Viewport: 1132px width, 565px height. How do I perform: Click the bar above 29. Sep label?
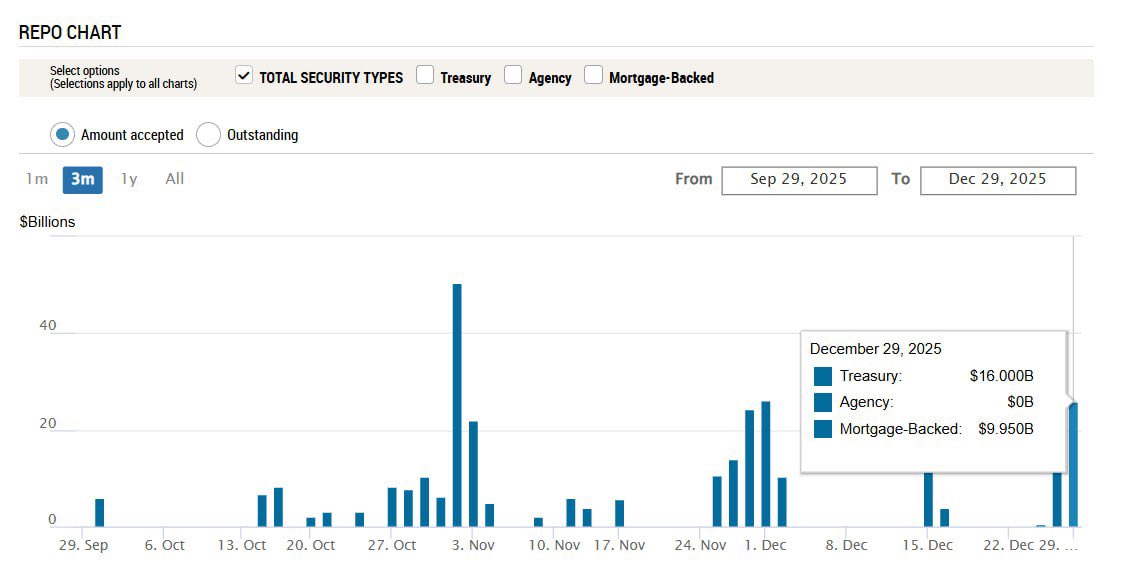coord(100,512)
